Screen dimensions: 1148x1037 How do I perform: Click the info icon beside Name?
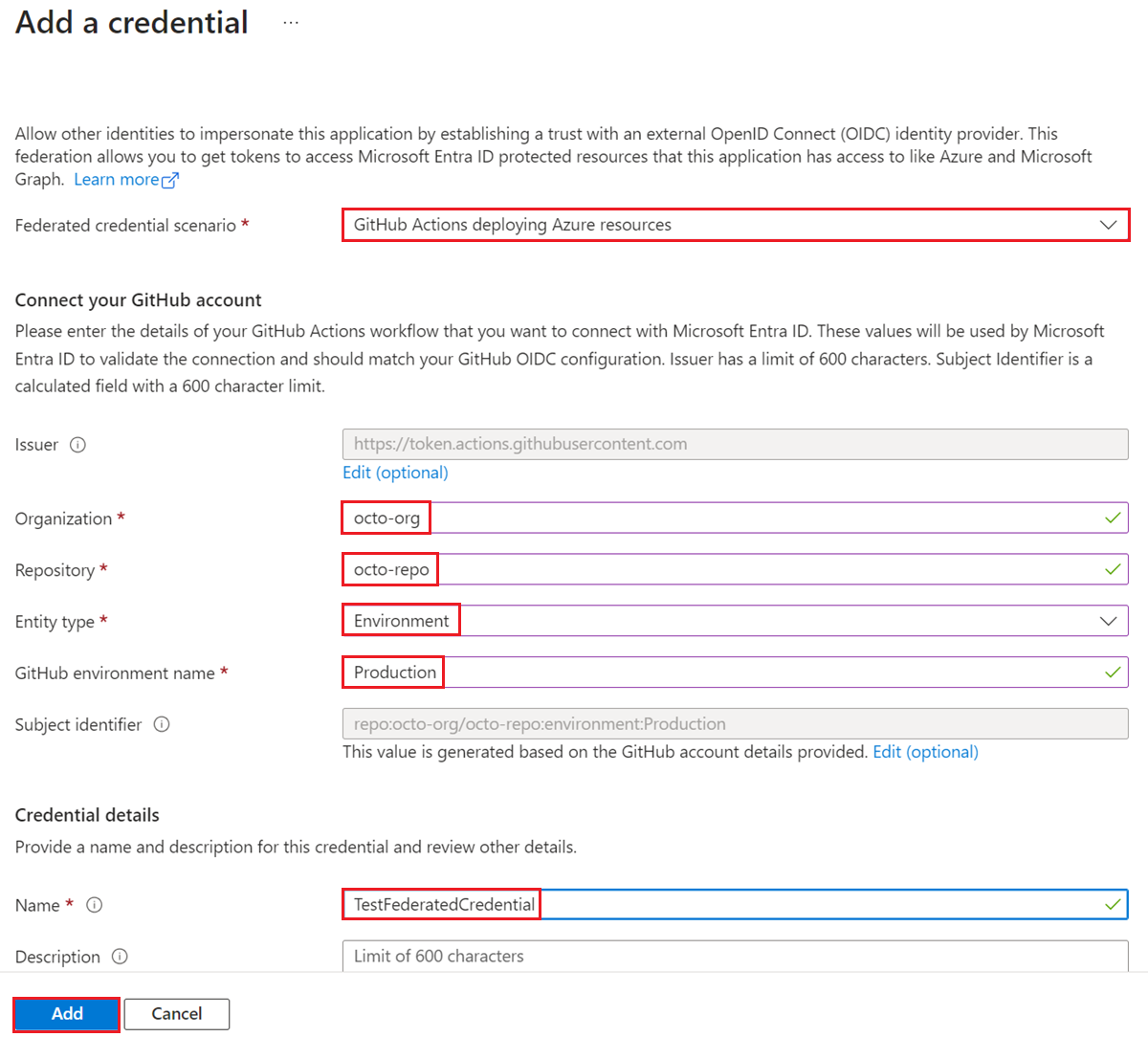click(93, 904)
